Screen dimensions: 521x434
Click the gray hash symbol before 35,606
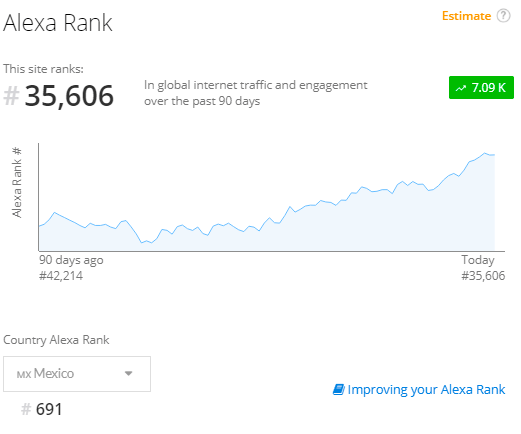(11, 96)
